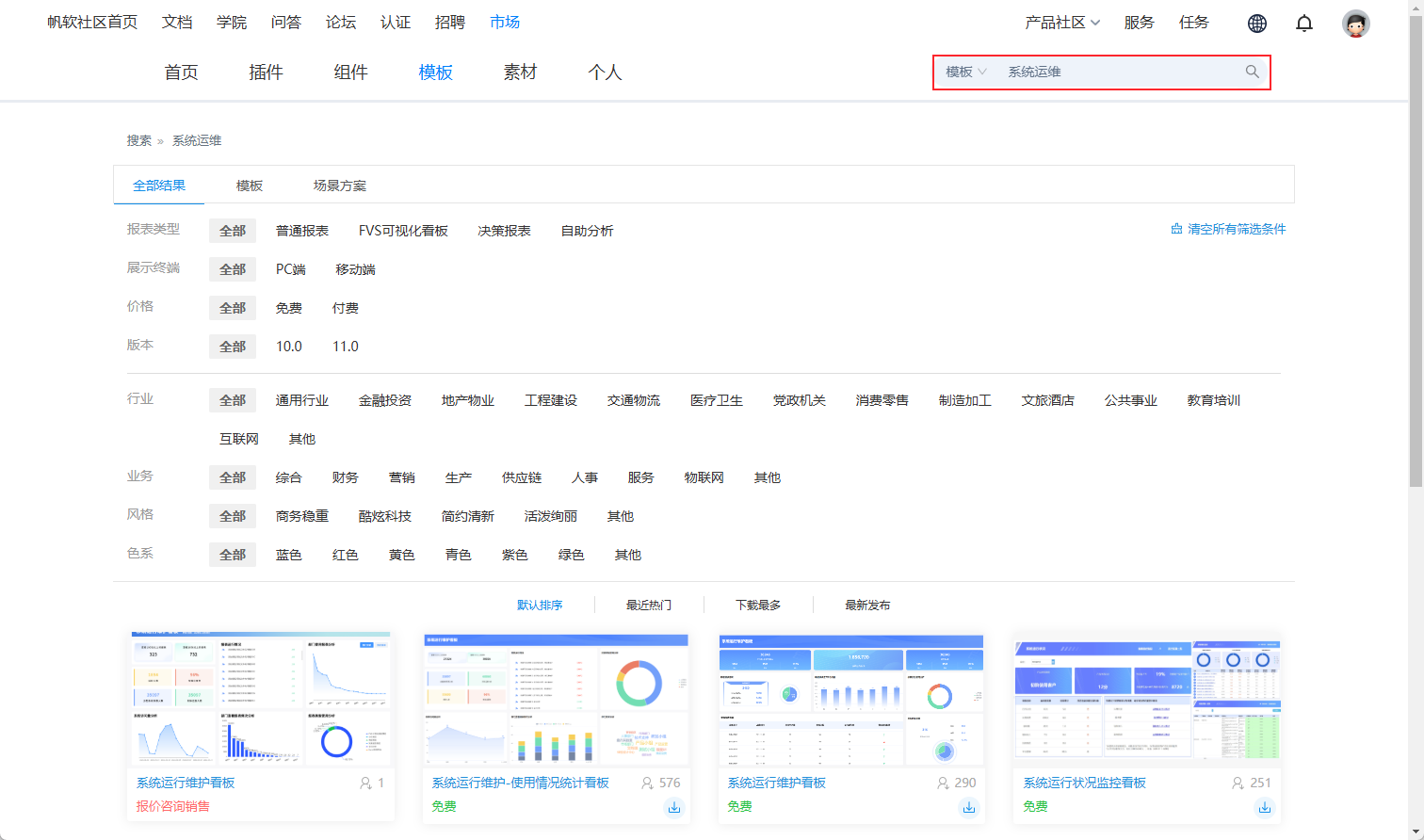This screenshot has width=1424, height=840.
Task: Download the 系统运行状况监控看板 template
Action: 1265,807
